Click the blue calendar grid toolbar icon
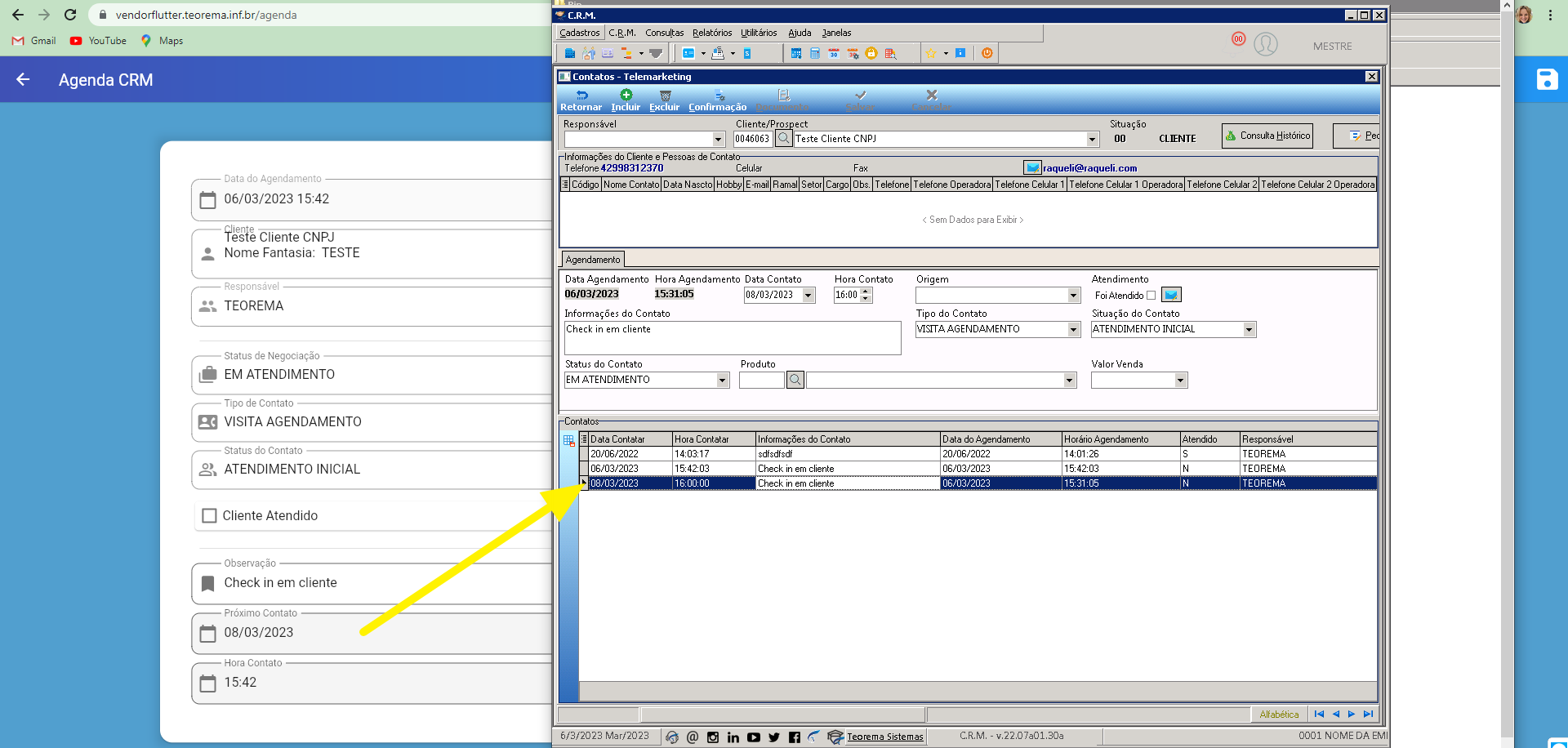The width and height of the screenshot is (1568, 748). click(x=796, y=53)
